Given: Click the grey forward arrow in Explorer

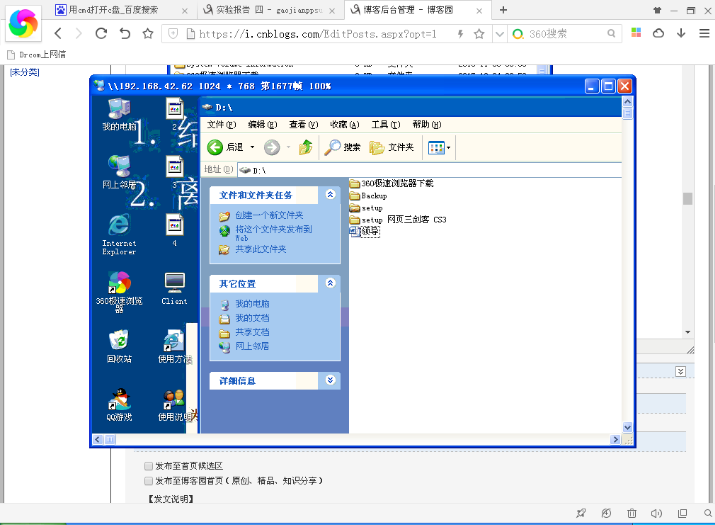Looking at the screenshot, I should click(x=272, y=147).
